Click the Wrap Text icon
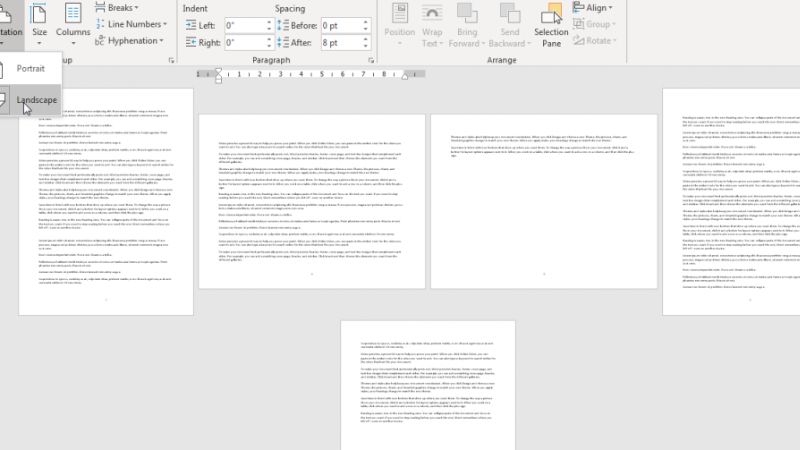 pyautogui.click(x=432, y=26)
